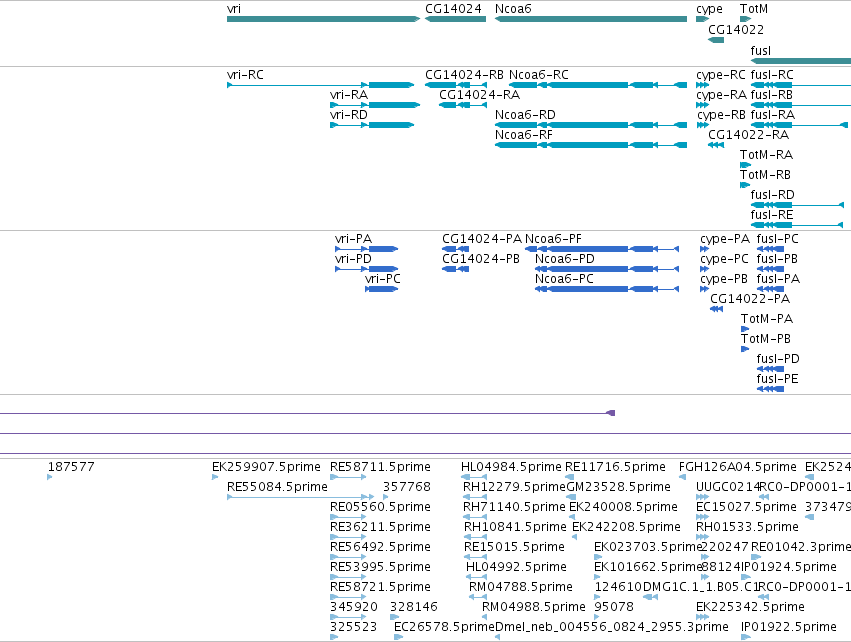Click the TotM gene glyph
This screenshot has height=642, width=851.
click(x=746, y=19)
